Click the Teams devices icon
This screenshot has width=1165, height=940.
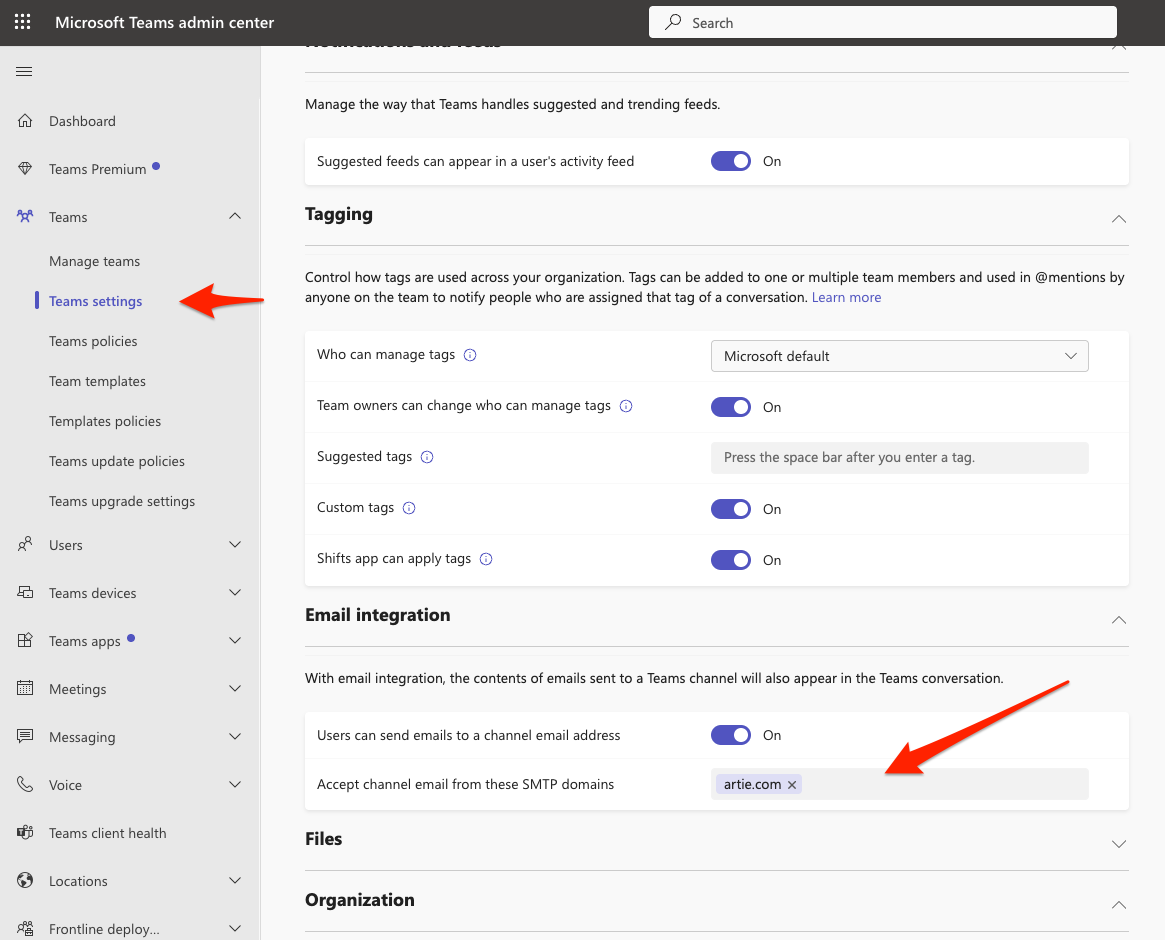pyautogui.click(x=25, y=592)
